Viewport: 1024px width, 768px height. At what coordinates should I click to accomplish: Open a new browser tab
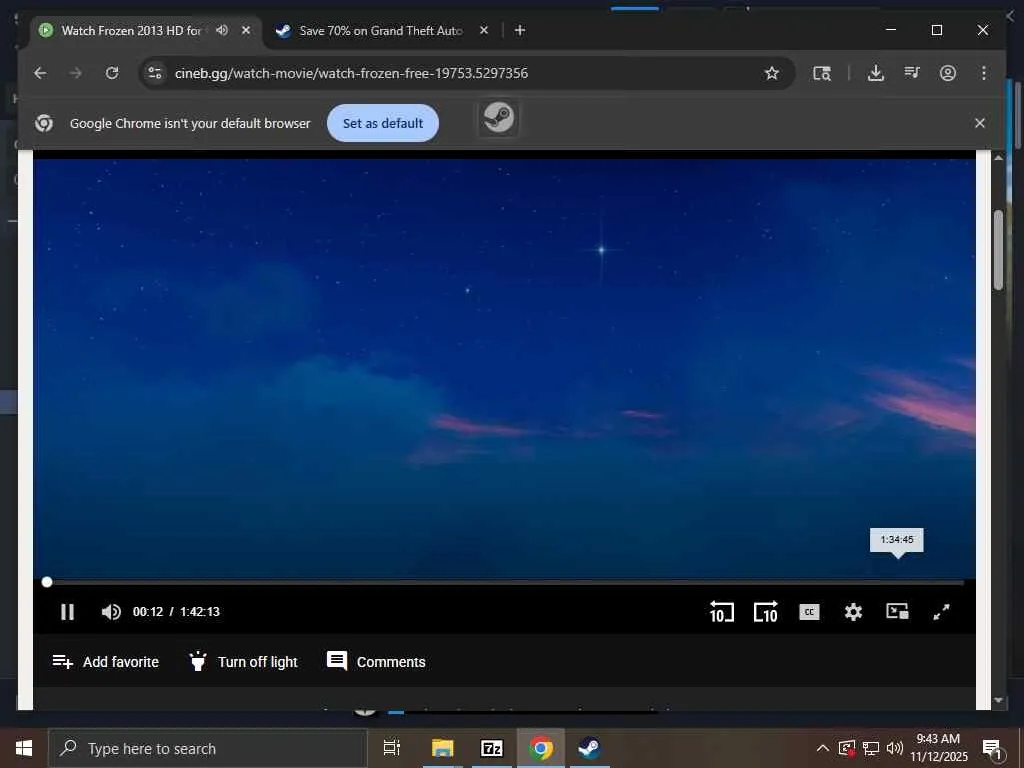520,30
